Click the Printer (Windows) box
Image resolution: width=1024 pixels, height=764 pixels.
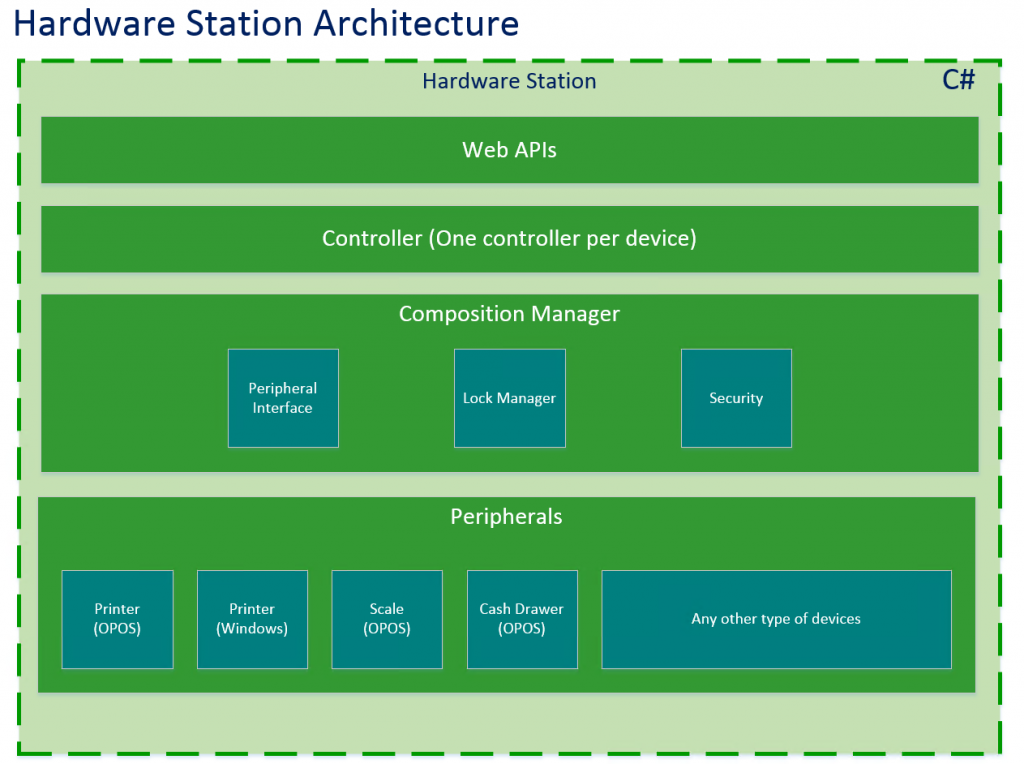(252, 619)
